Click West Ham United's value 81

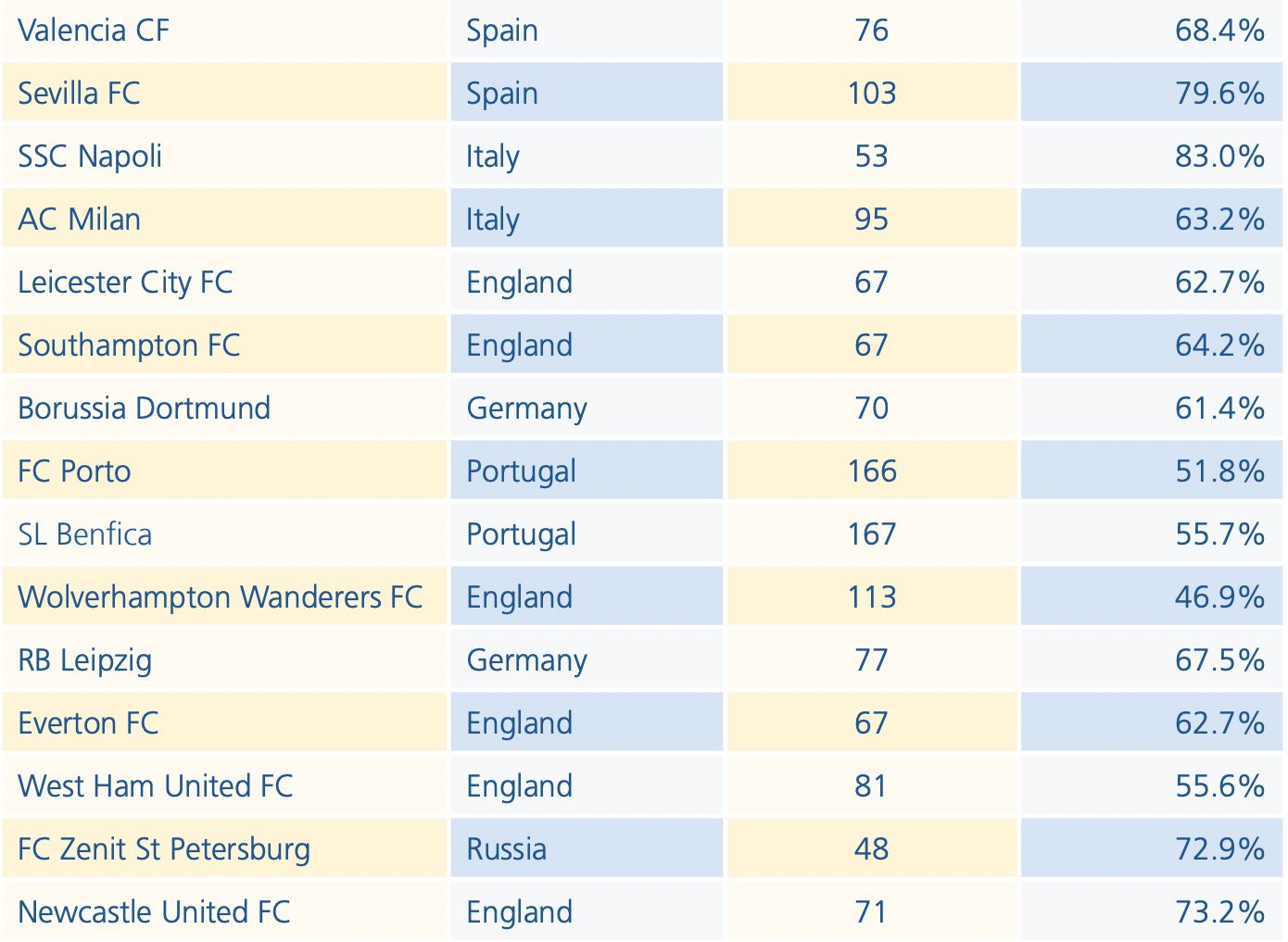pyautogui.click(x=872, y=786)
